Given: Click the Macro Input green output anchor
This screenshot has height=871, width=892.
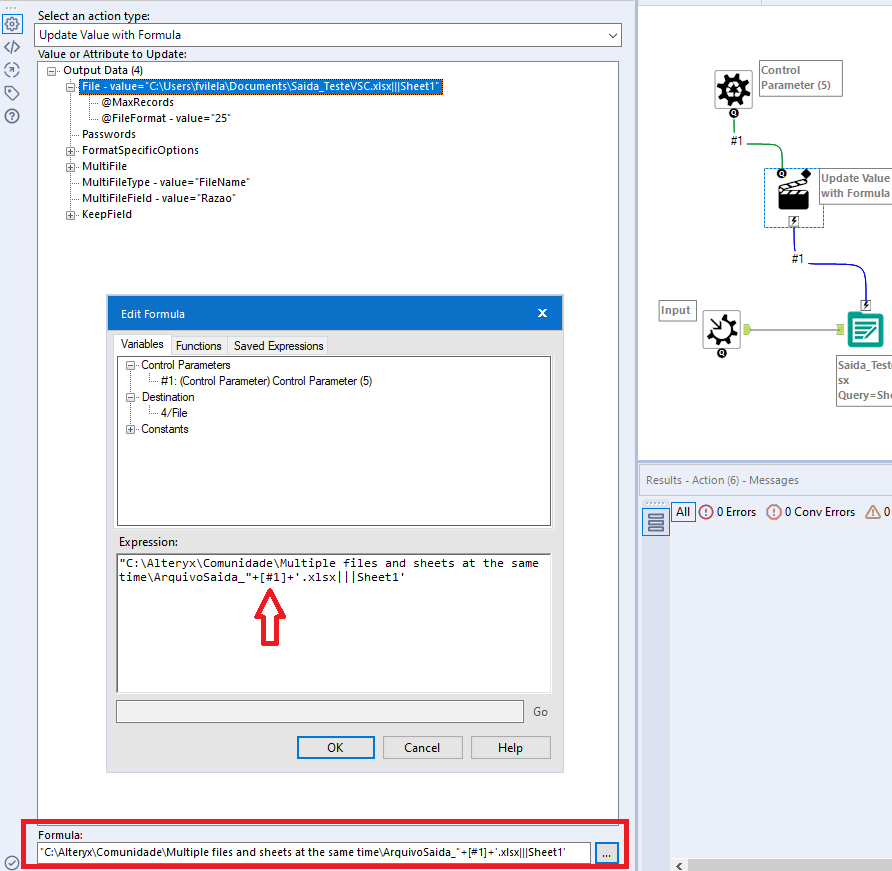Looking at the screenshot, I should (x=747, y=329).
